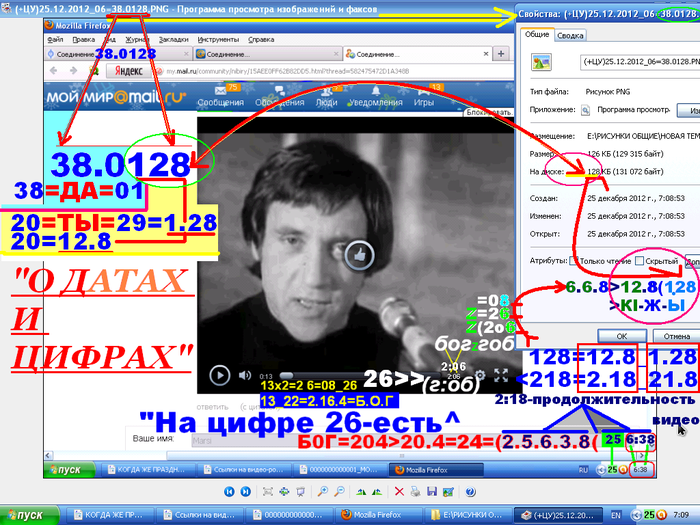Like the video with thumbs-up icon
The image size is (700, 525).
[359, 255]
